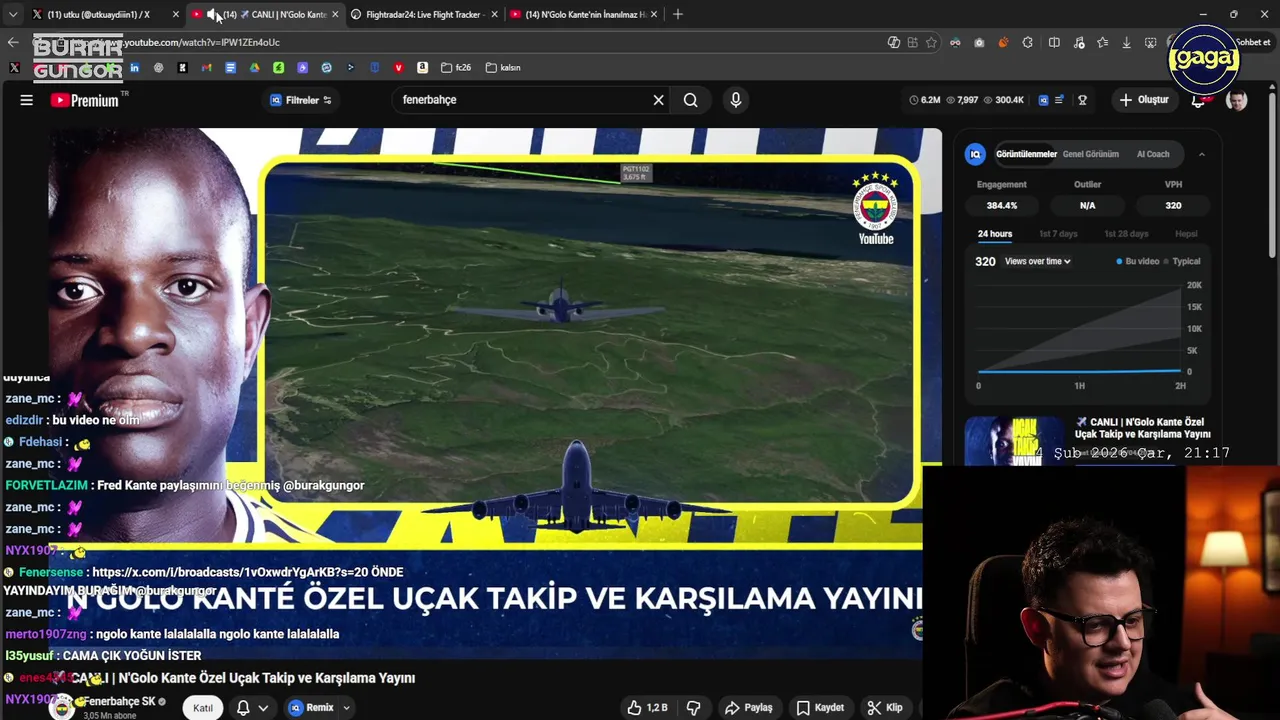Like the video with thumbs up
Viewport: 1280px width, 720px height.
click(x=647, y=708)
